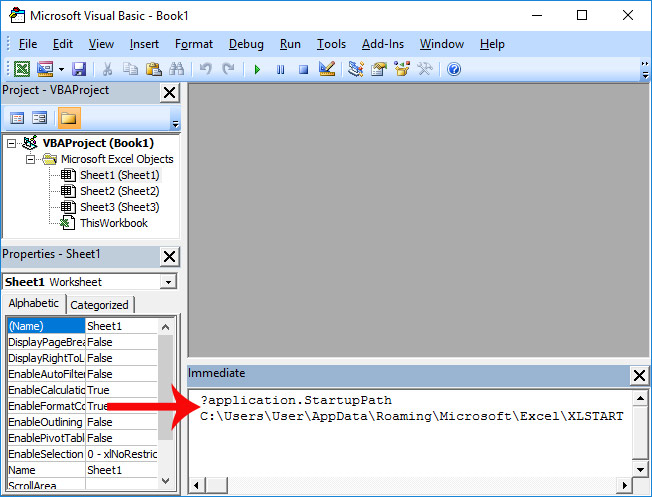Click the ?application.StartupPath line
Viewport: 652px width, 497px height.
pyautogui.click(x=296, y=400)
